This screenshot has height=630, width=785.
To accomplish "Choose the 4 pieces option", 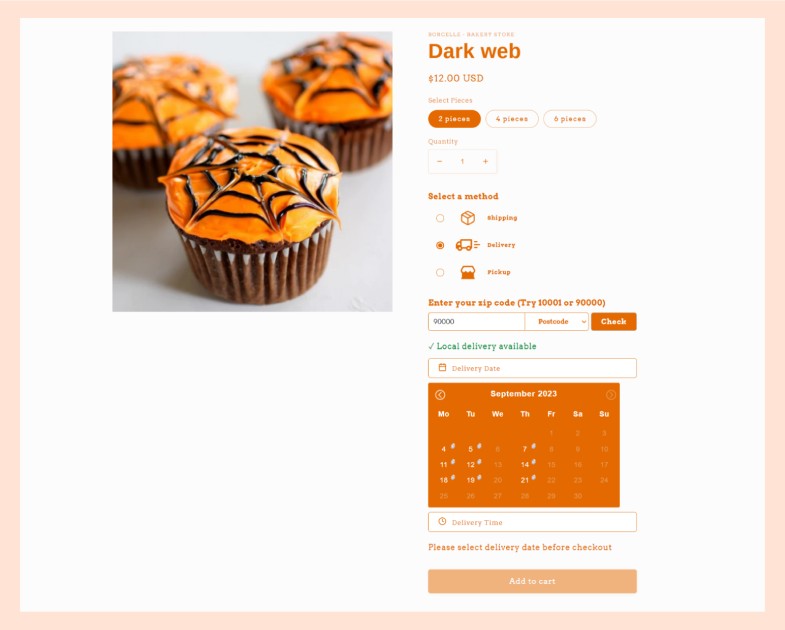I will [x=512, y=119].
